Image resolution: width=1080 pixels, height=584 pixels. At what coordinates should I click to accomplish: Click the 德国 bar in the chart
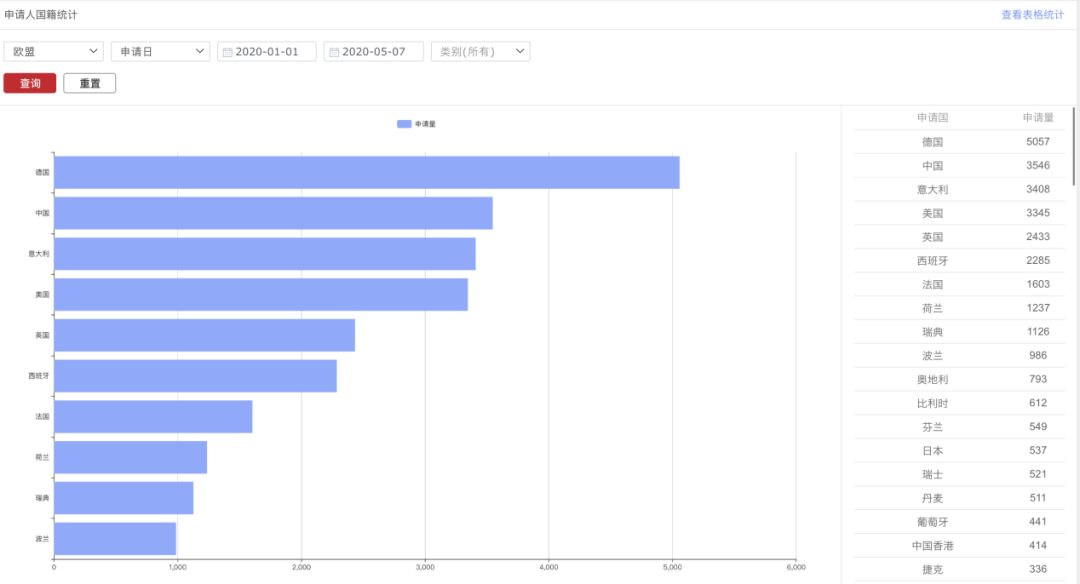pos(367,172)
